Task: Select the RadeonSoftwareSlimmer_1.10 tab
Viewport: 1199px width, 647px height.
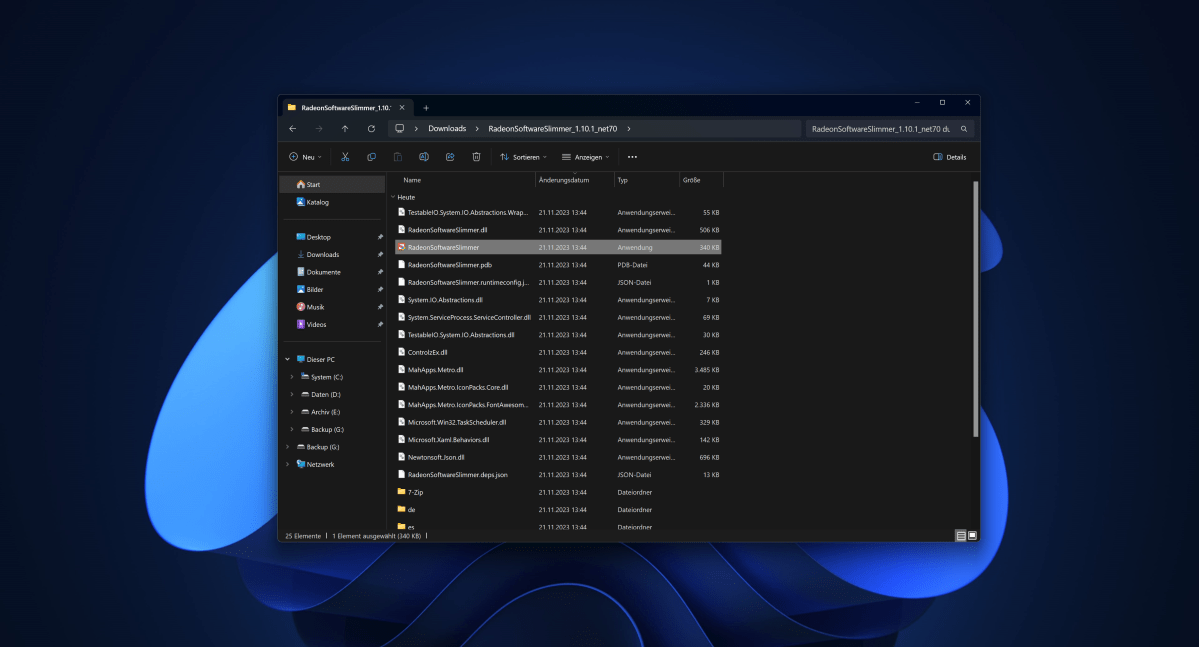Action: tap(347, 108)
